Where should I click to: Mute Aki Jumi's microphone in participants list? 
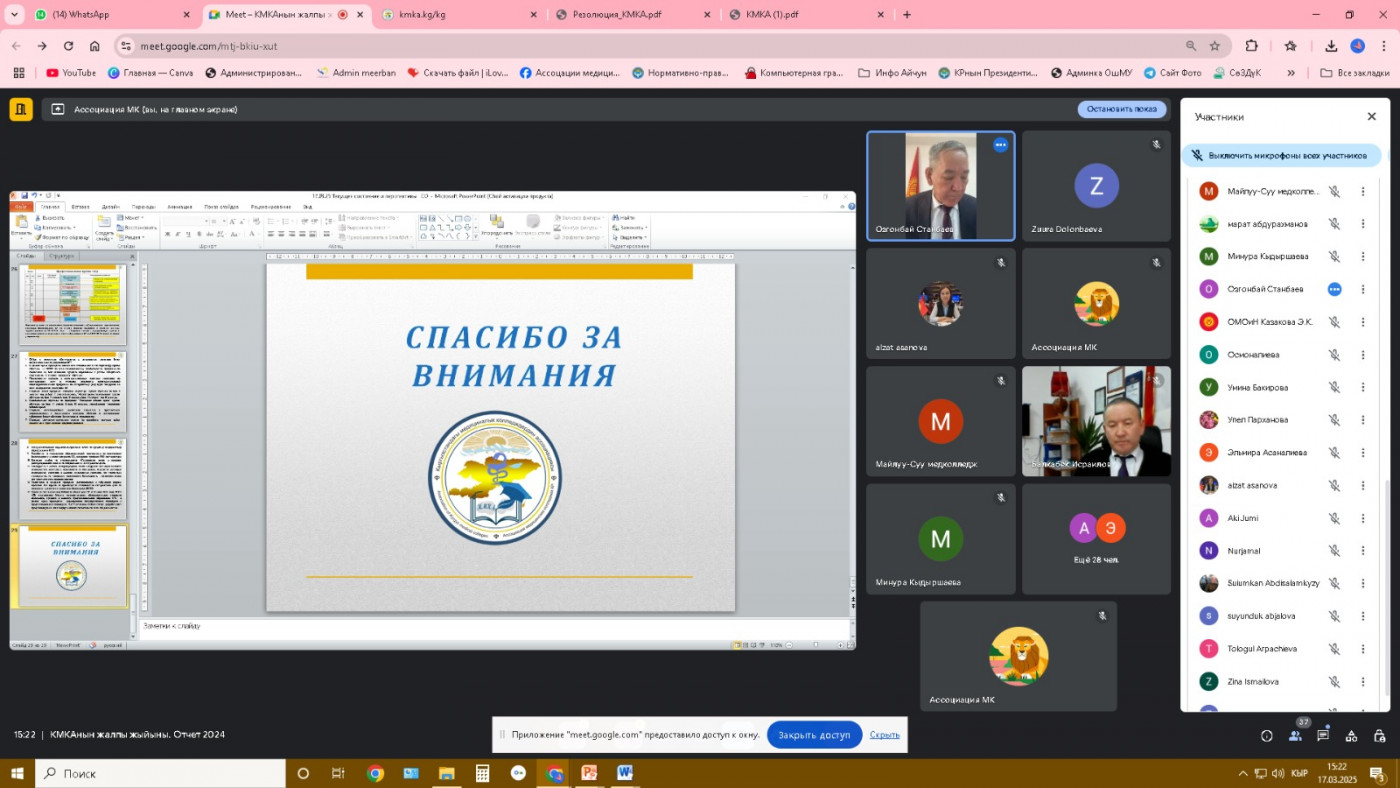pos(1334,518)
